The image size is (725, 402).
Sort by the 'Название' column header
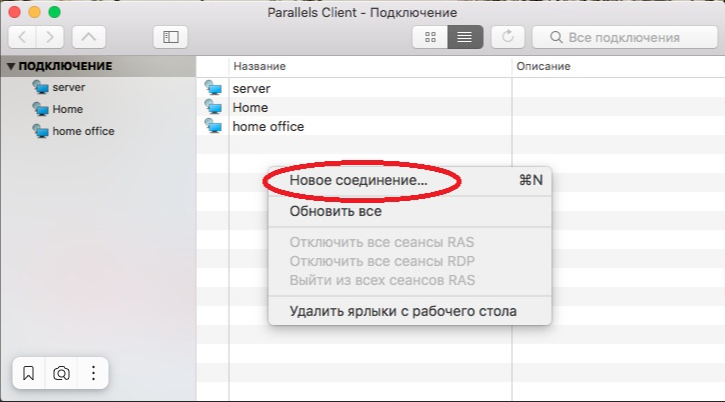pos(260,66)
